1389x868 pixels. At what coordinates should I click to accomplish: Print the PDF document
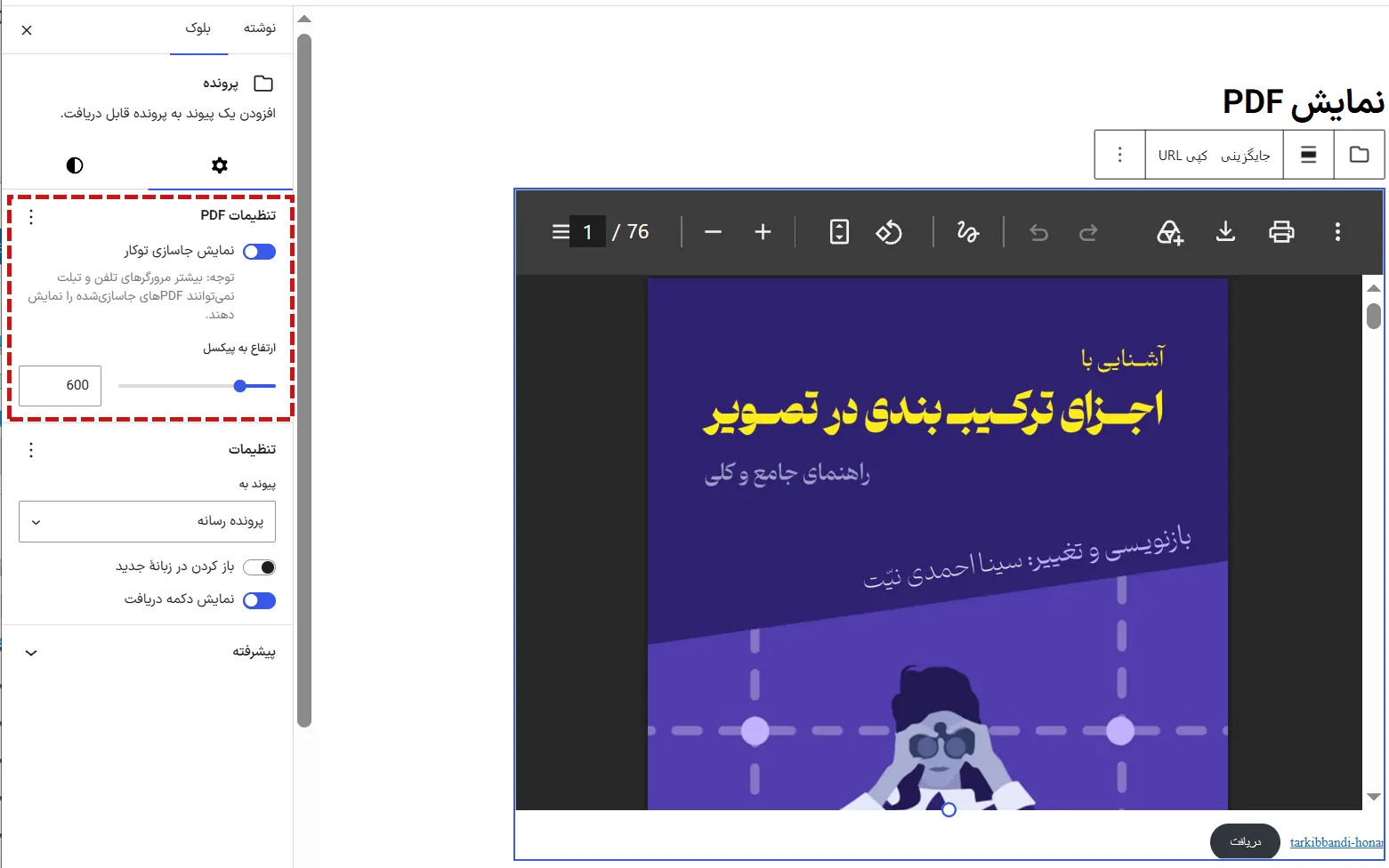pos(1281,232)
